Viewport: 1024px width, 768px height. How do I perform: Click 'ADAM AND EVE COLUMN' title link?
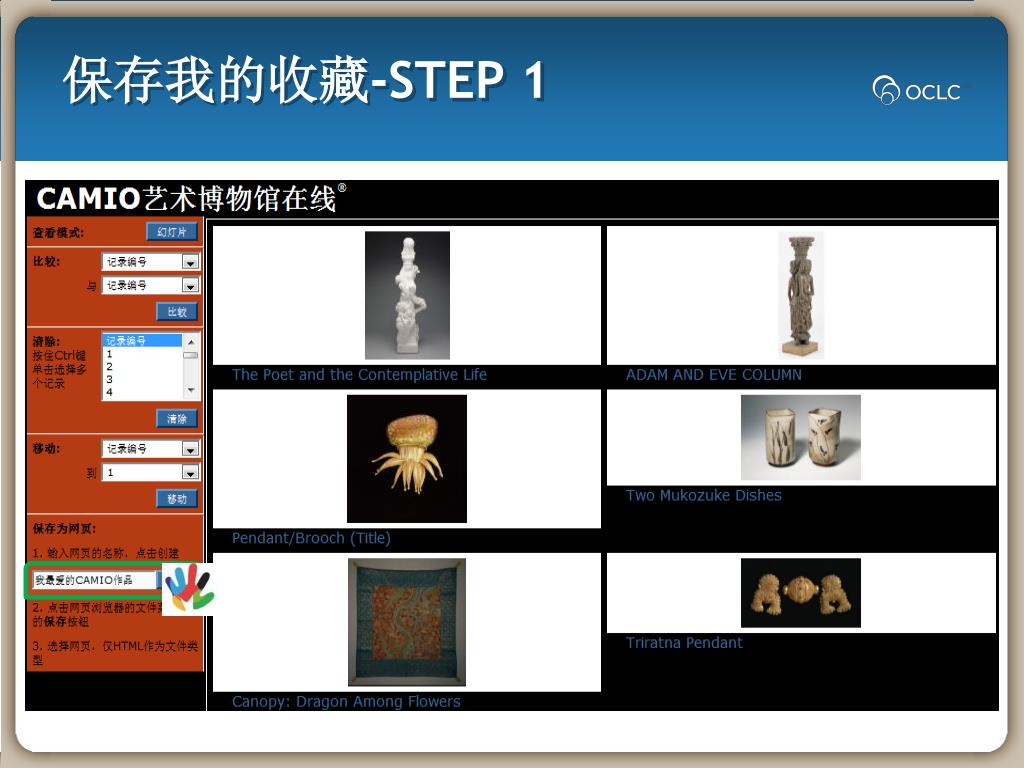pyautogui.click(x=713, y=375)
